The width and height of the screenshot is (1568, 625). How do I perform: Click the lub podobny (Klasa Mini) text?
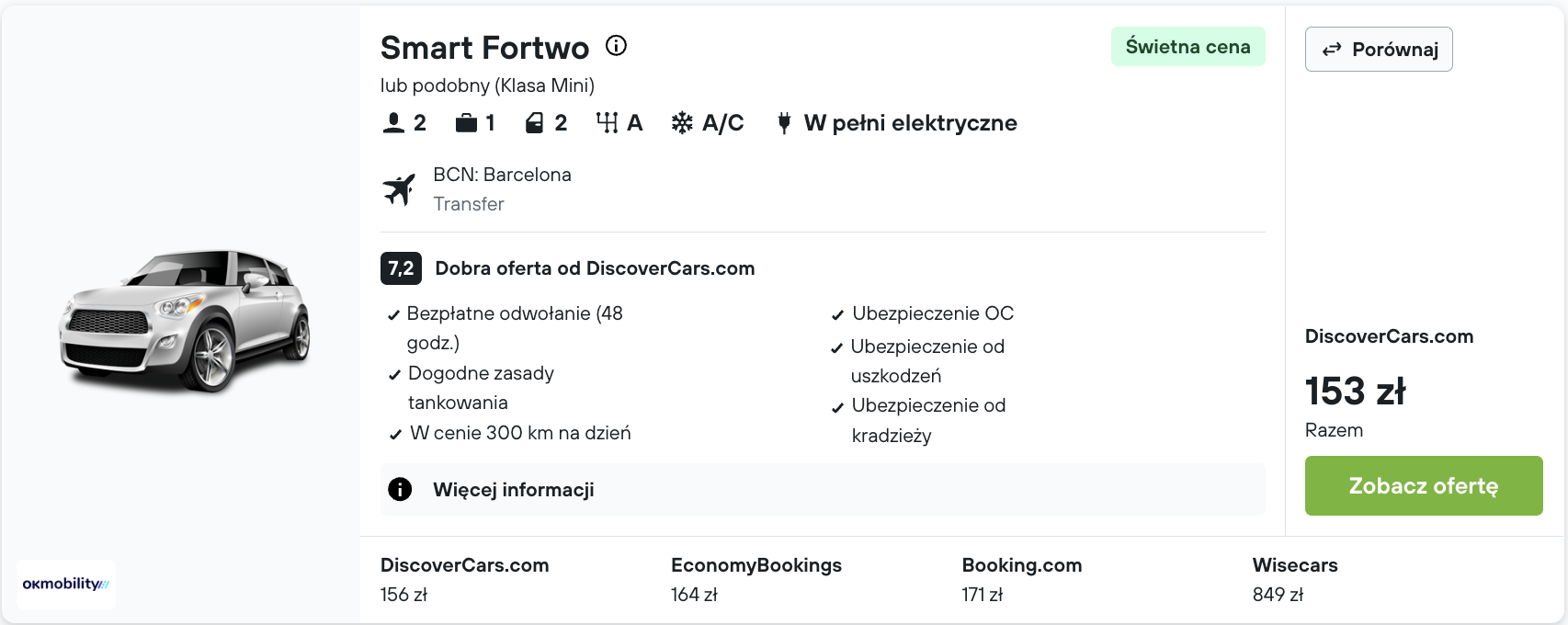pyautogui.click(x=487, y=85)
